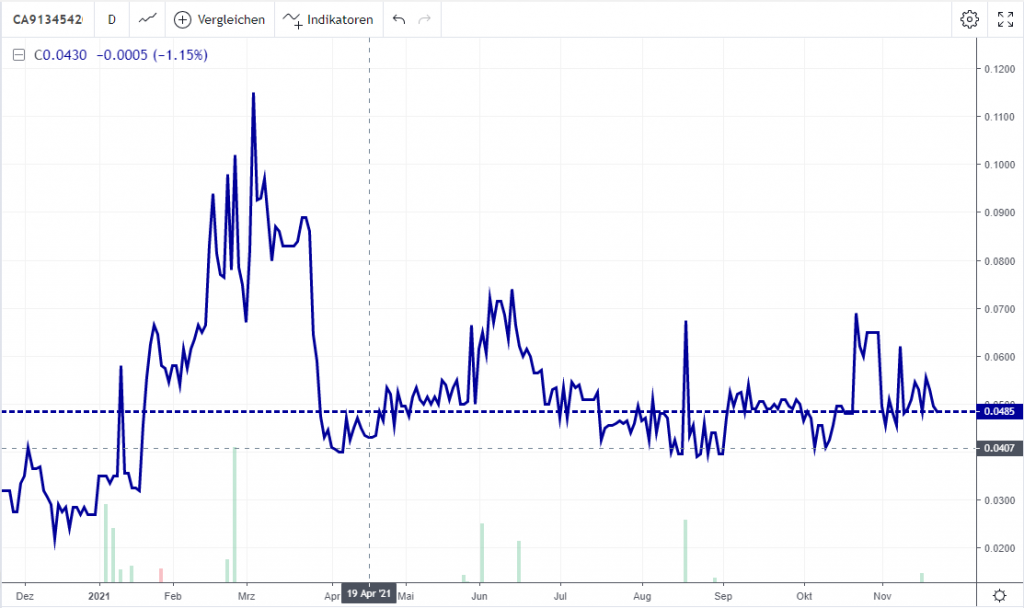The height and width of the screenshot is (608, 1024).
Task: Open time axis settings gear at bottom right
Action: 997,594
